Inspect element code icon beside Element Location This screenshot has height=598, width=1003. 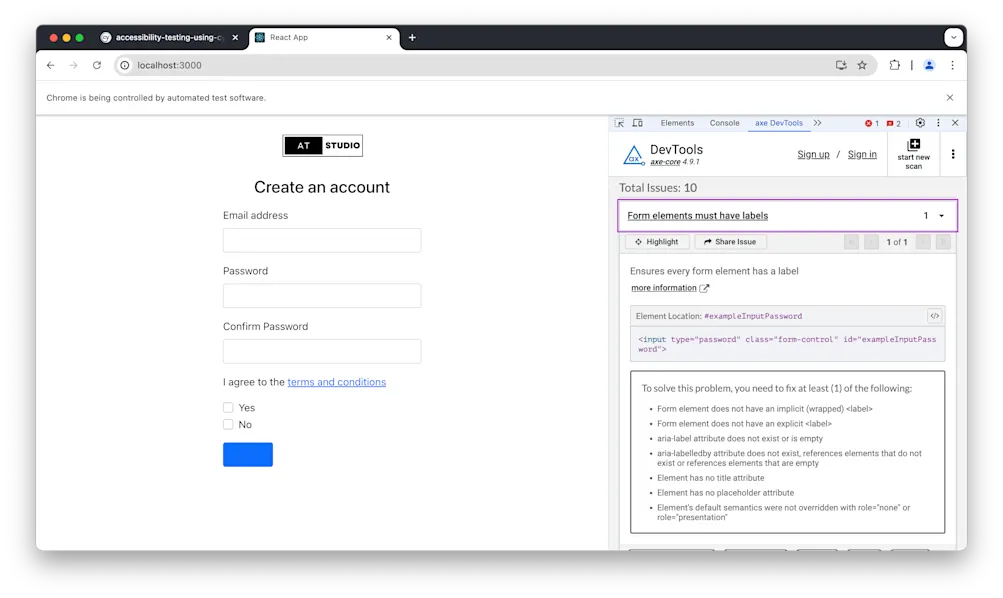click(935, 316)
